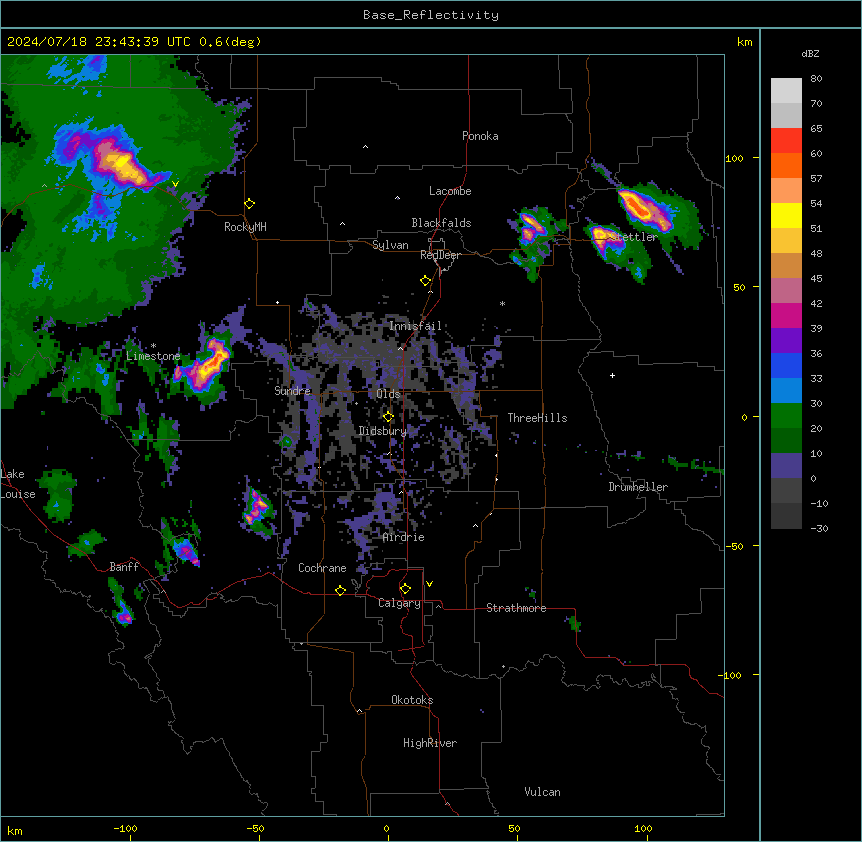Viewport: 862px width, 842px height.
Task: Select the slate purple 0-10 dBZ legend swatch
Action: (x=786, y=466)
